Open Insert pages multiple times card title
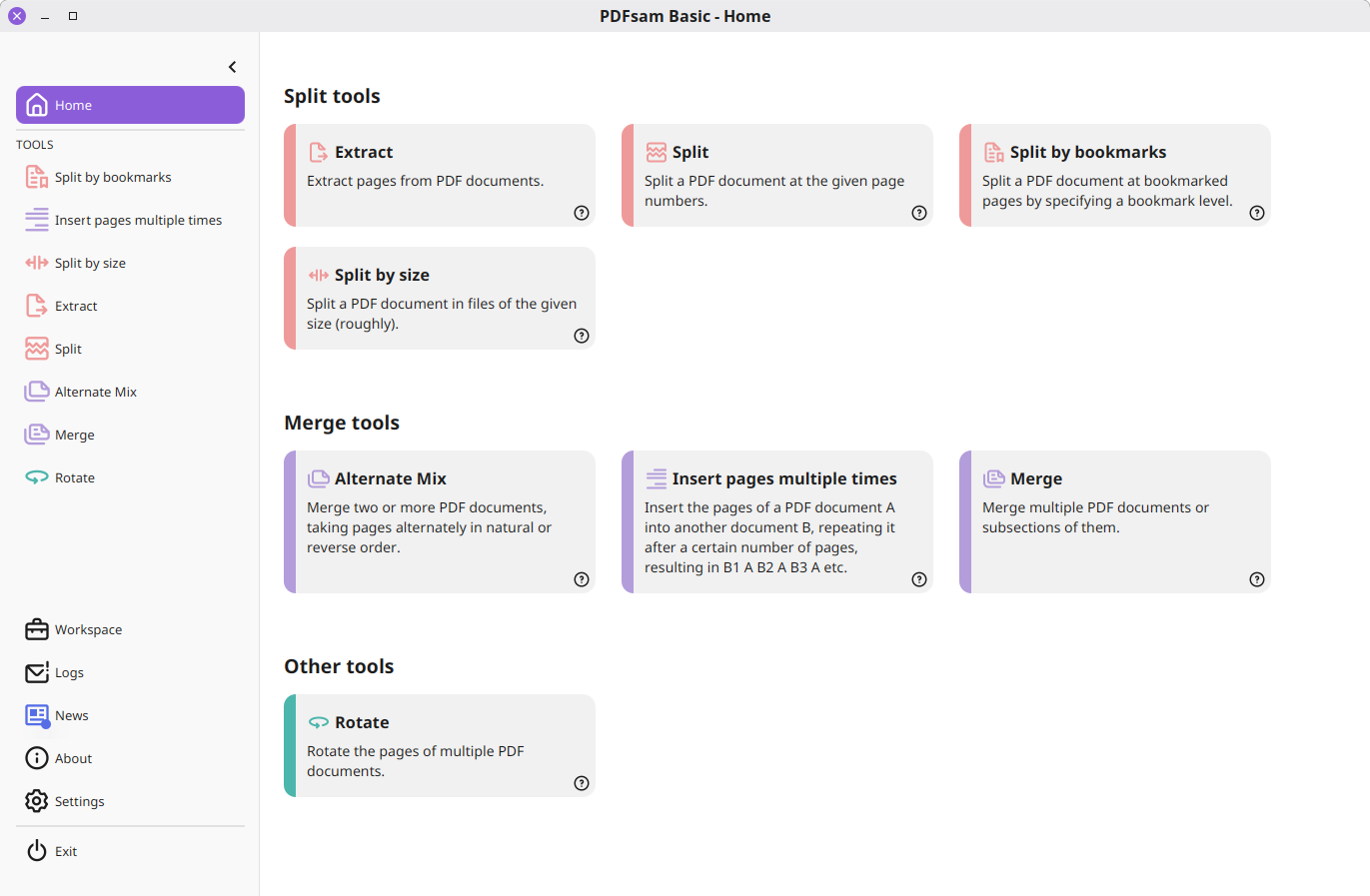The height and width of the screenshot is (896, 1370). tap(784, 478)
